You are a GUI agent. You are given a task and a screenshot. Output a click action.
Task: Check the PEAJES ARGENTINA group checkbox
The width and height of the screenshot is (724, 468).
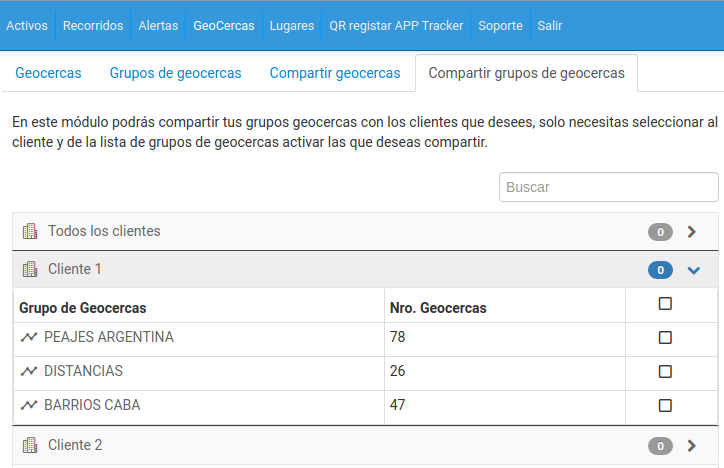665,337
